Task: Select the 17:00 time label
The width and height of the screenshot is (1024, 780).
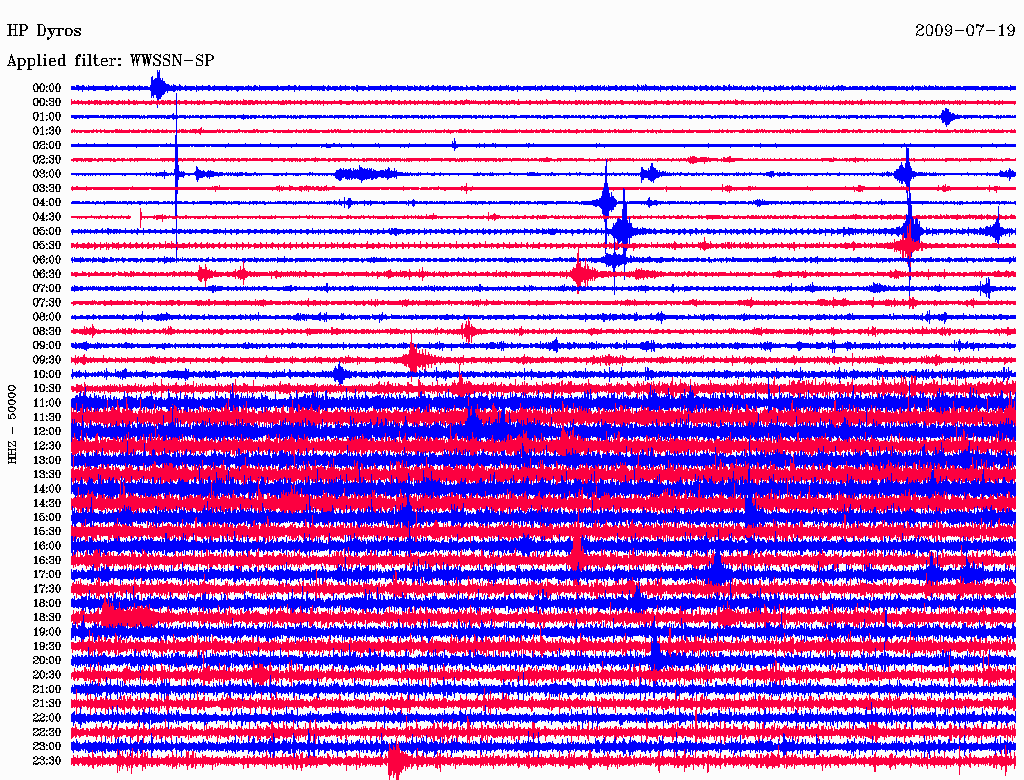Action: tap(46, 574)
